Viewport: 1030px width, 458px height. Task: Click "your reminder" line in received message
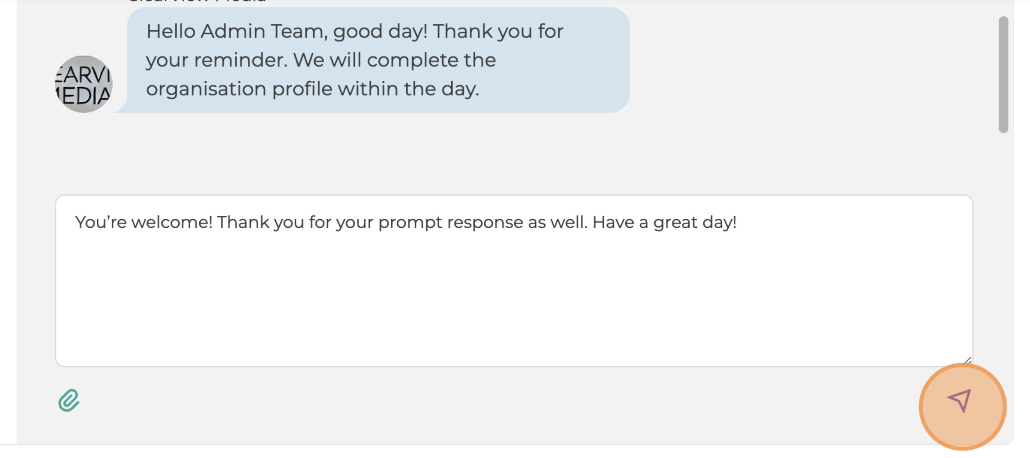click(215, 60)
